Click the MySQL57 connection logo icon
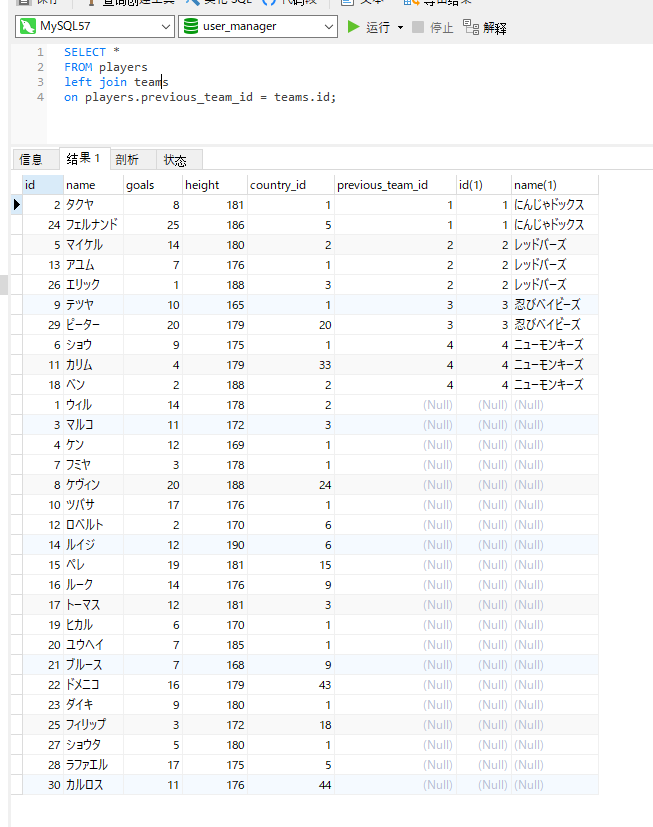This screenshot has height=827, width=653. tap(27, 26)
